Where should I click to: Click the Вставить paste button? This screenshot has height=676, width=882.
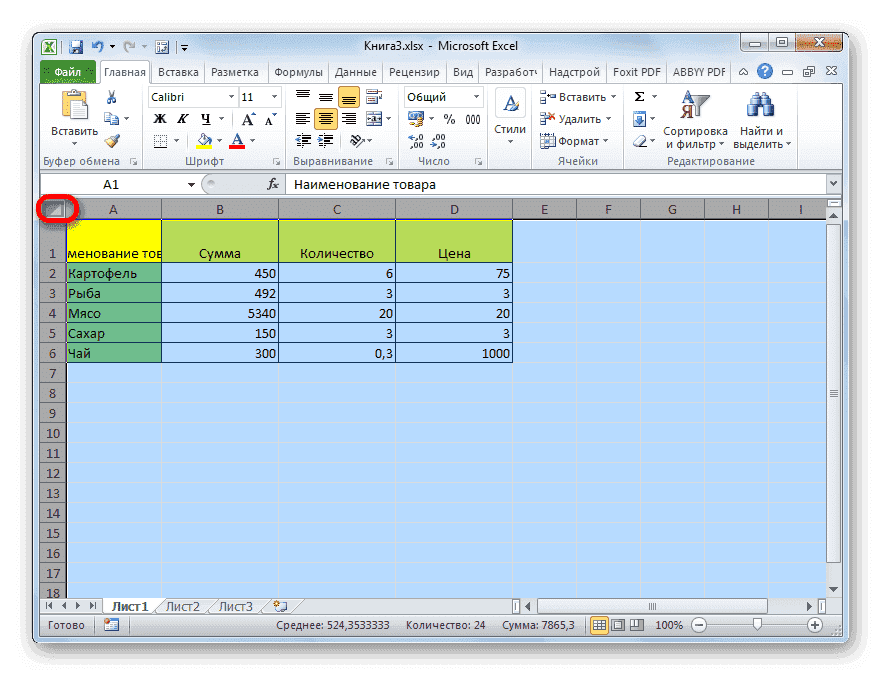click(77, 112)
